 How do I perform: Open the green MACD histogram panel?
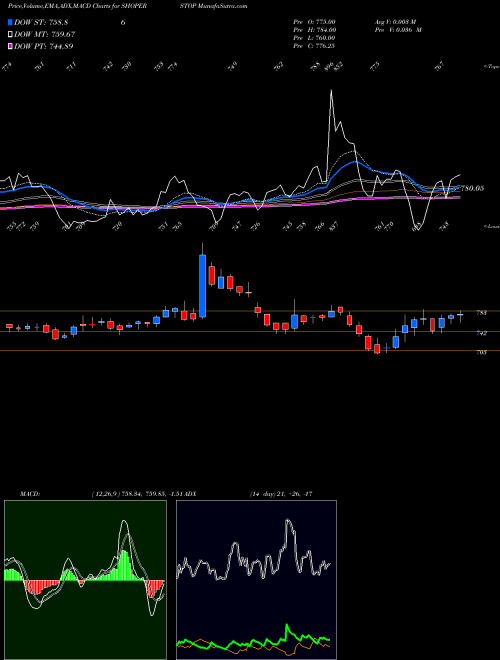85,580
